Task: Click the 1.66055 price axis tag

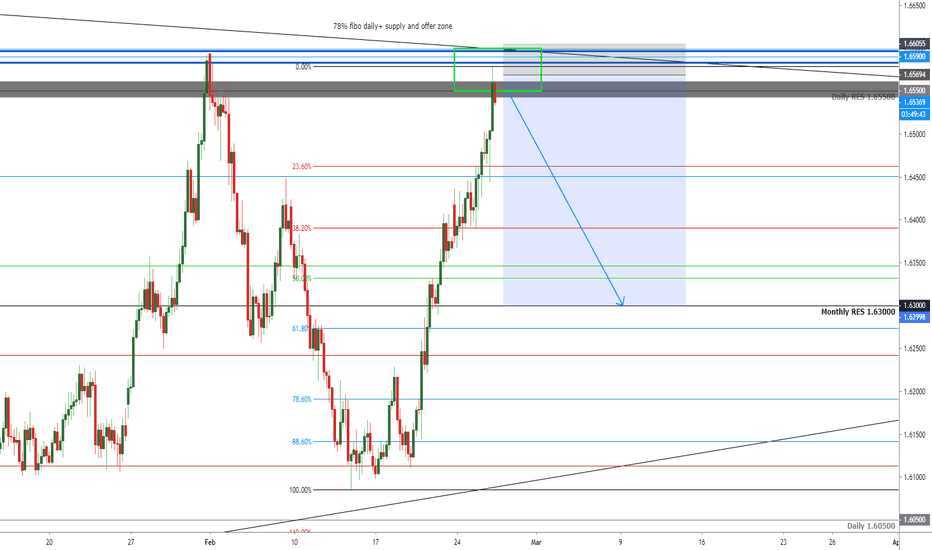Action: [914, 43]
